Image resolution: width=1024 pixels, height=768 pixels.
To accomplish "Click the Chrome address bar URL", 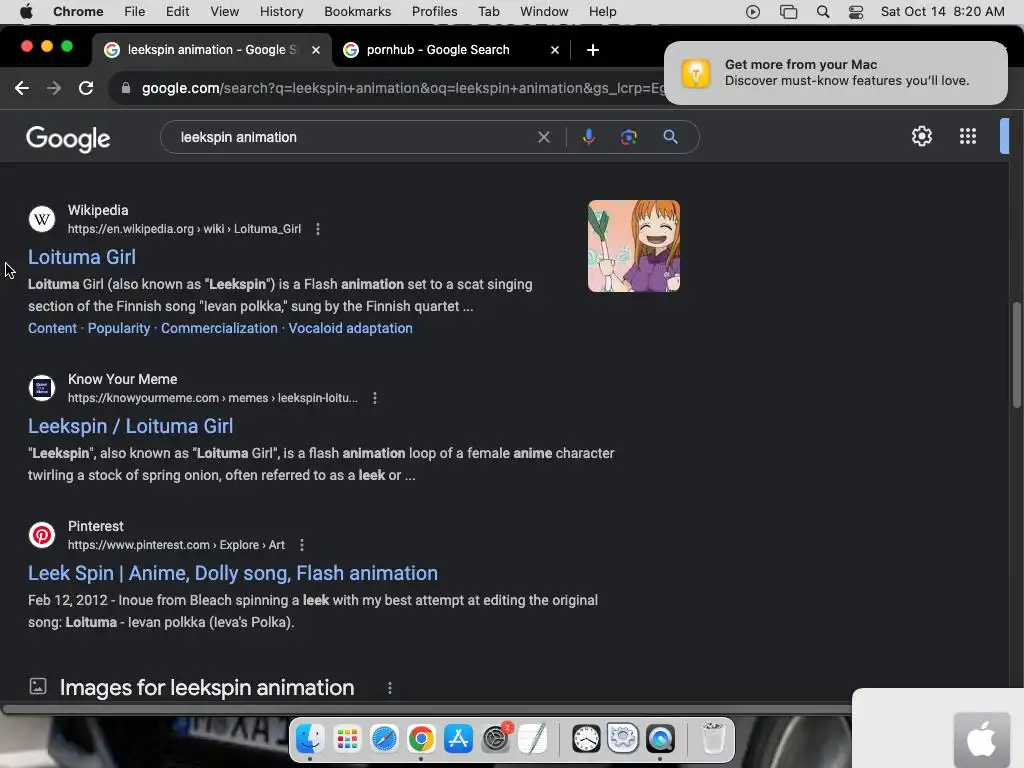I will pos(402,88).
